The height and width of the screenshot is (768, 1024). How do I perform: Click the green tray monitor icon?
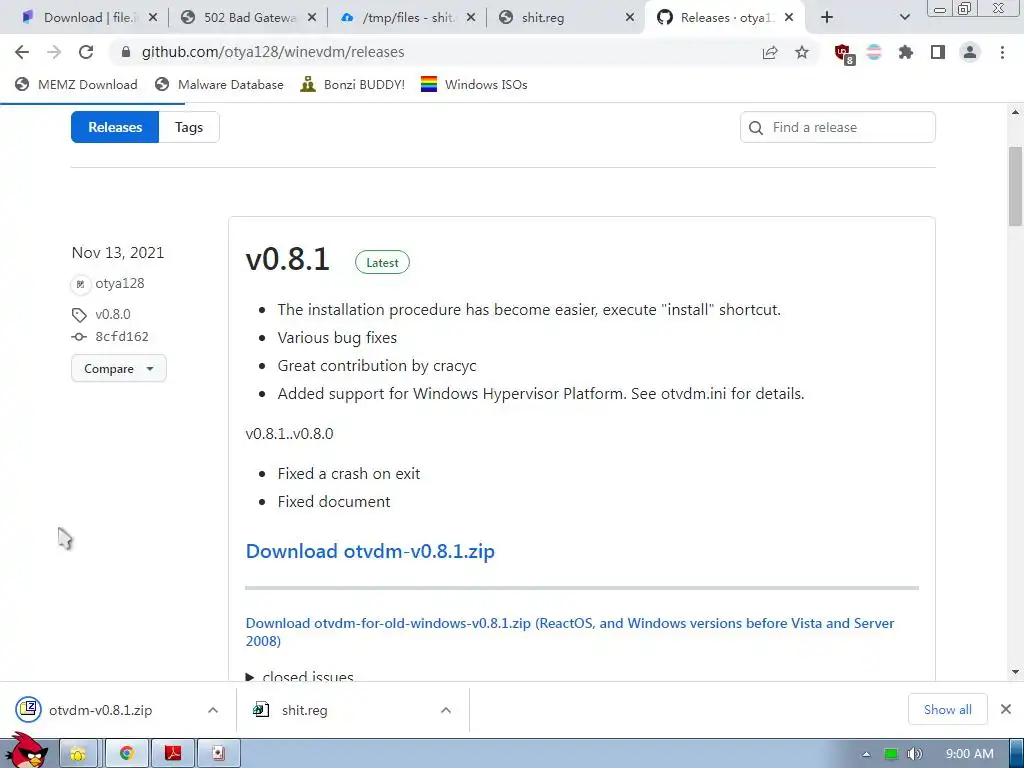point(891,754)
